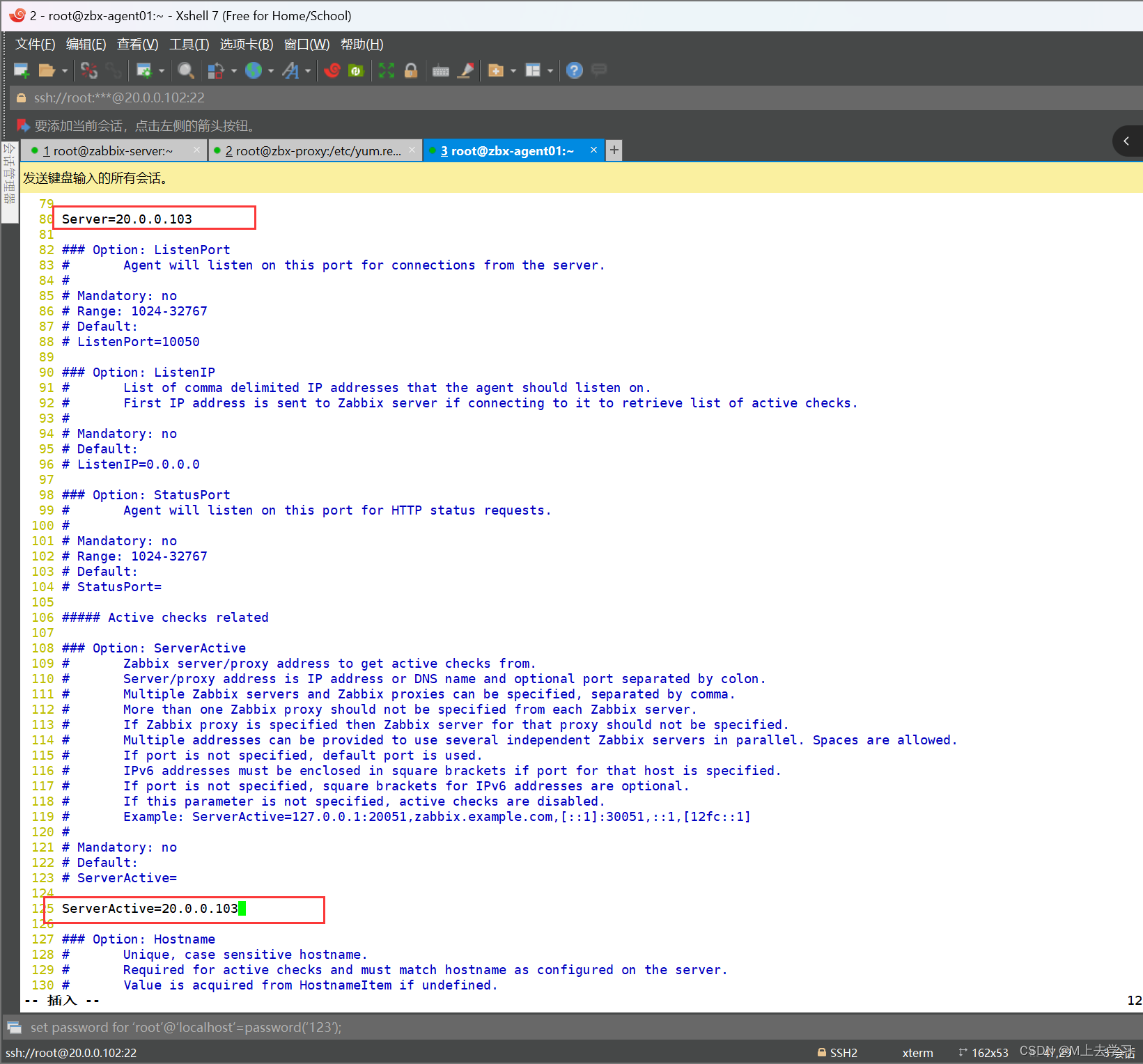Expand the open session dropdown arrow

coord(64,70)
